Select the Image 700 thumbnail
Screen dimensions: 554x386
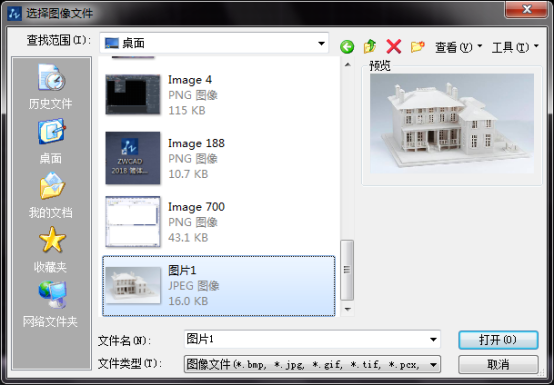[x=132, y=221]
